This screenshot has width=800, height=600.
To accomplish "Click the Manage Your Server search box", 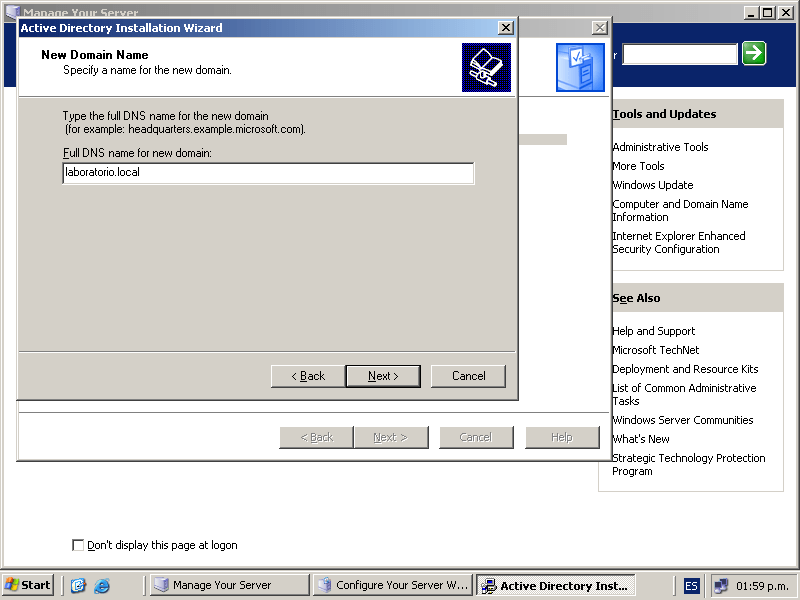I will 679,54.
